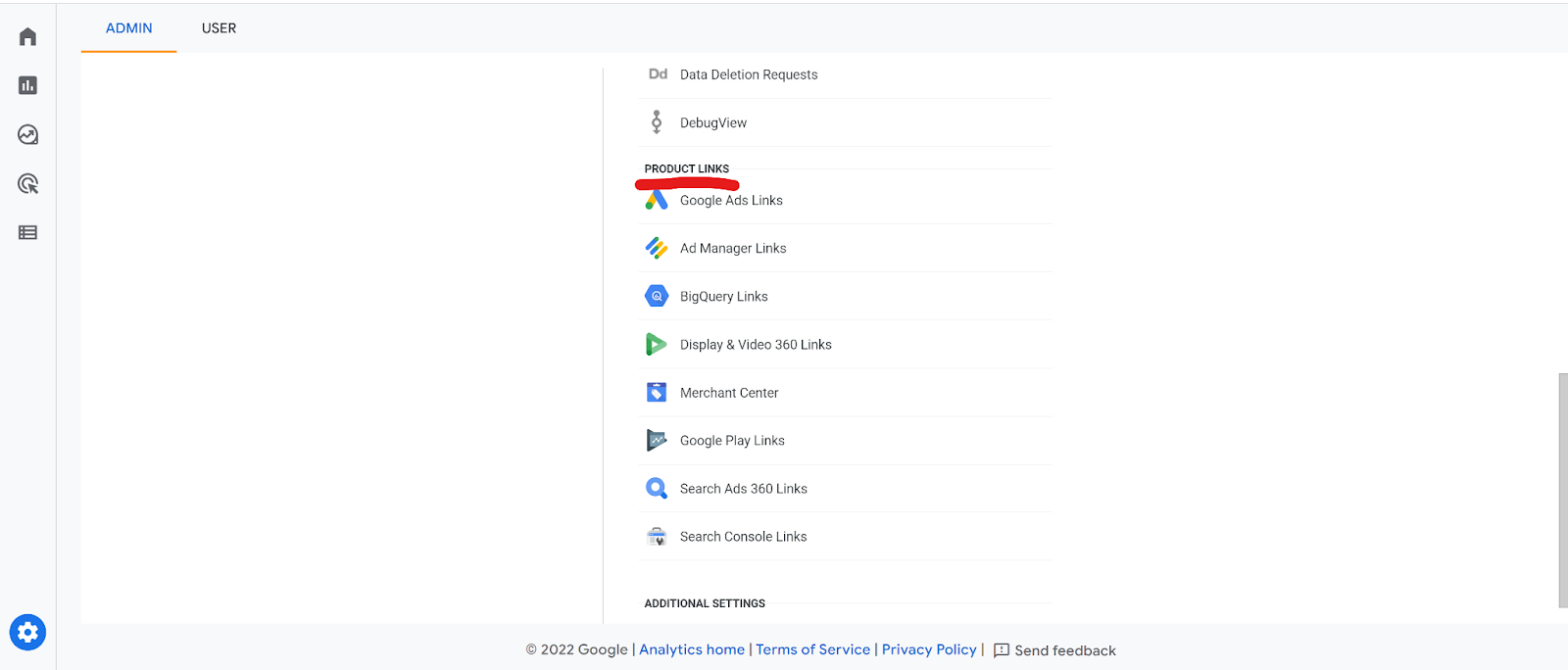Viewport: 1568px width, 670px height.
Task: Click the Terms of Service footer link
Action: pos(812,649)
